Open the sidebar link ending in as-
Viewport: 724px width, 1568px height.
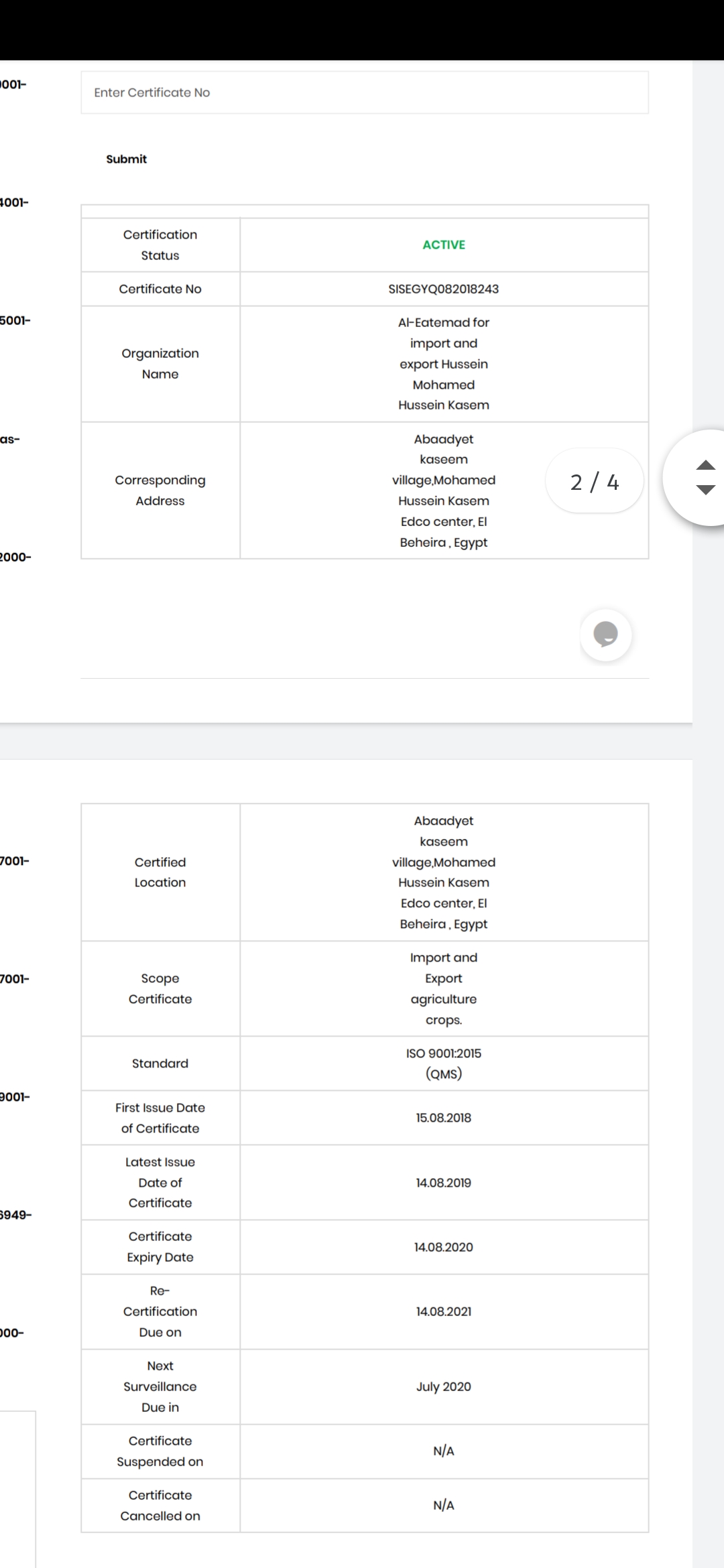[10, 439]
